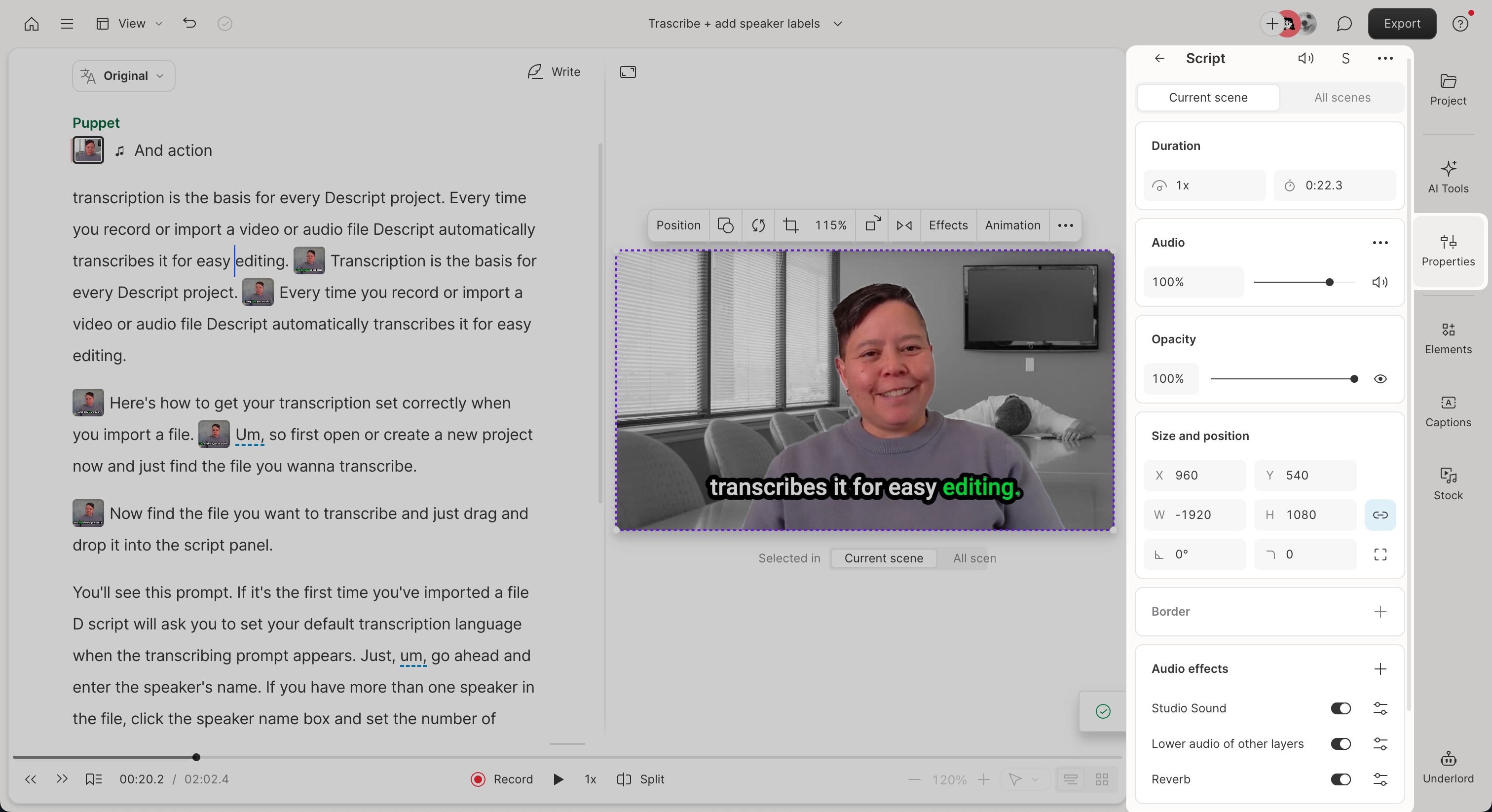Click the Record button
Viewport: 1492px width, 812px height.
pyautogui.click(x=502, y=779)
